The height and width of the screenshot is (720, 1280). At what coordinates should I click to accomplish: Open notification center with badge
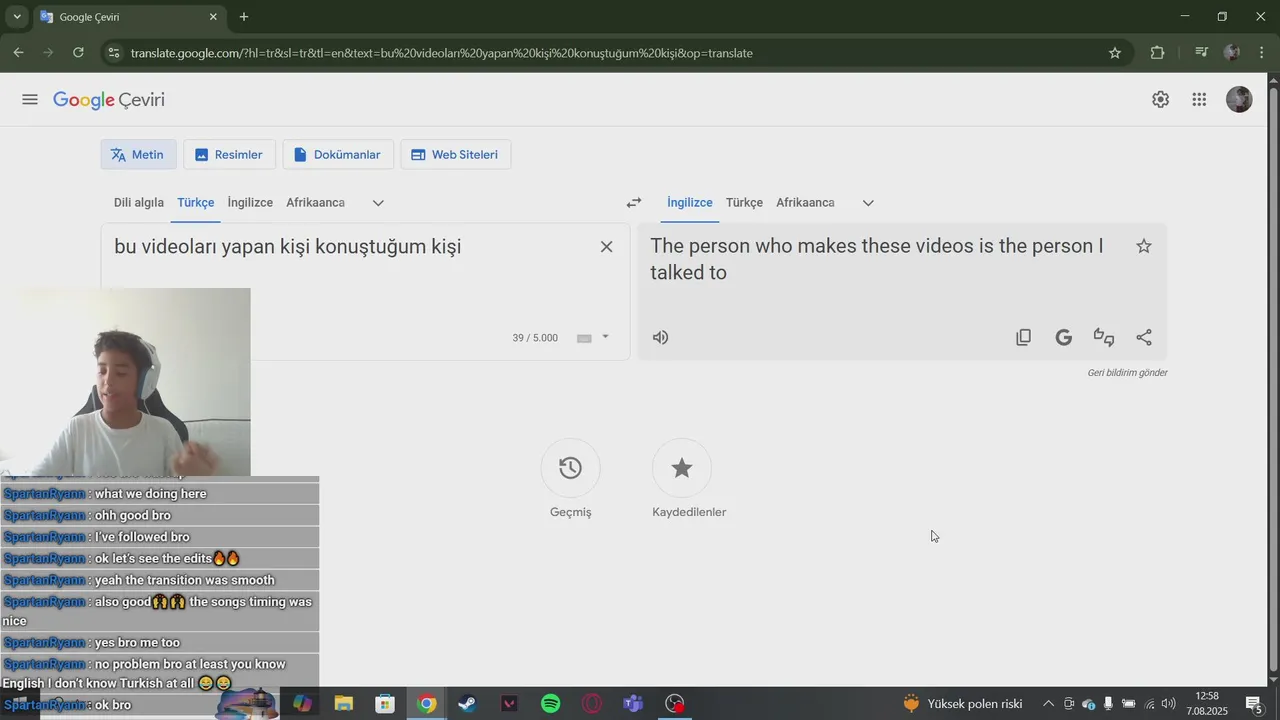[1253, 704]
